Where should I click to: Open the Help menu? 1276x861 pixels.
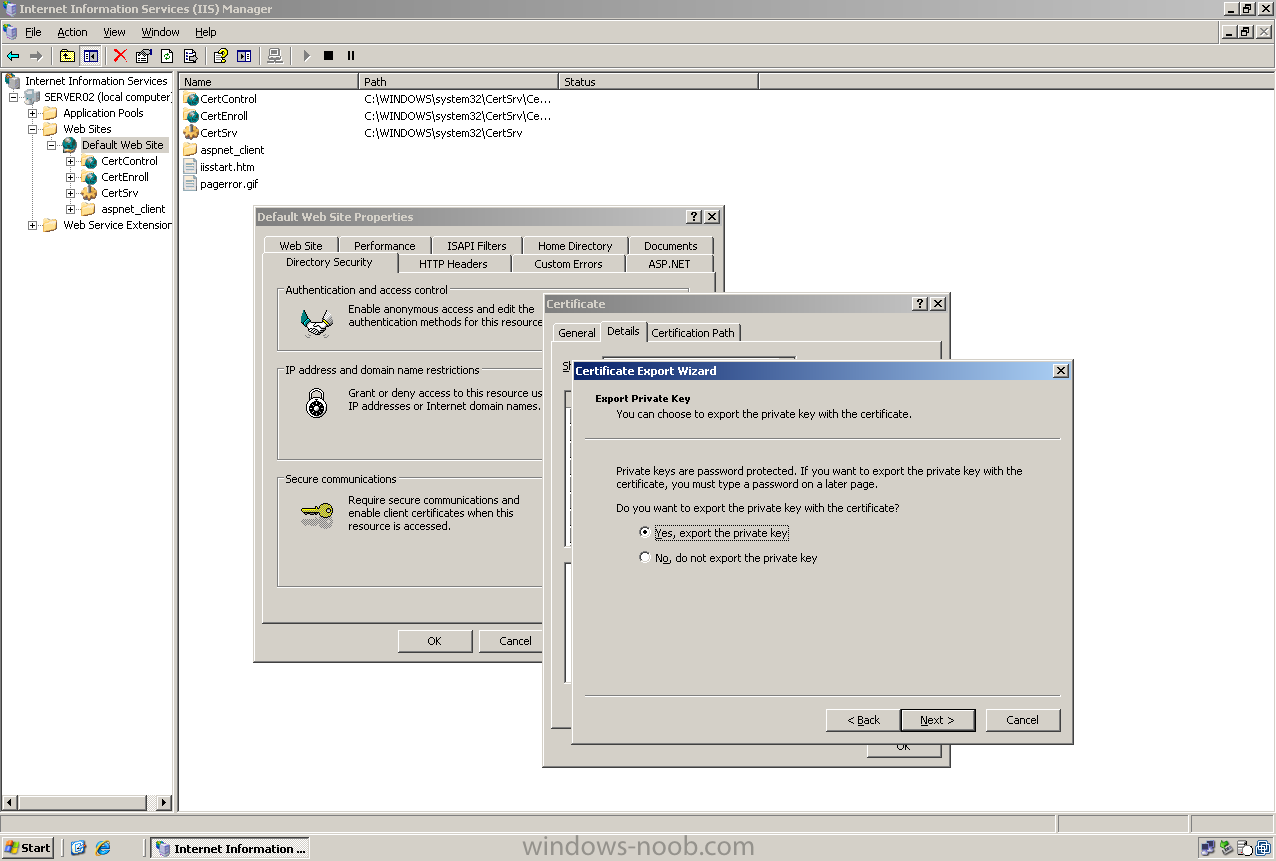205,32
